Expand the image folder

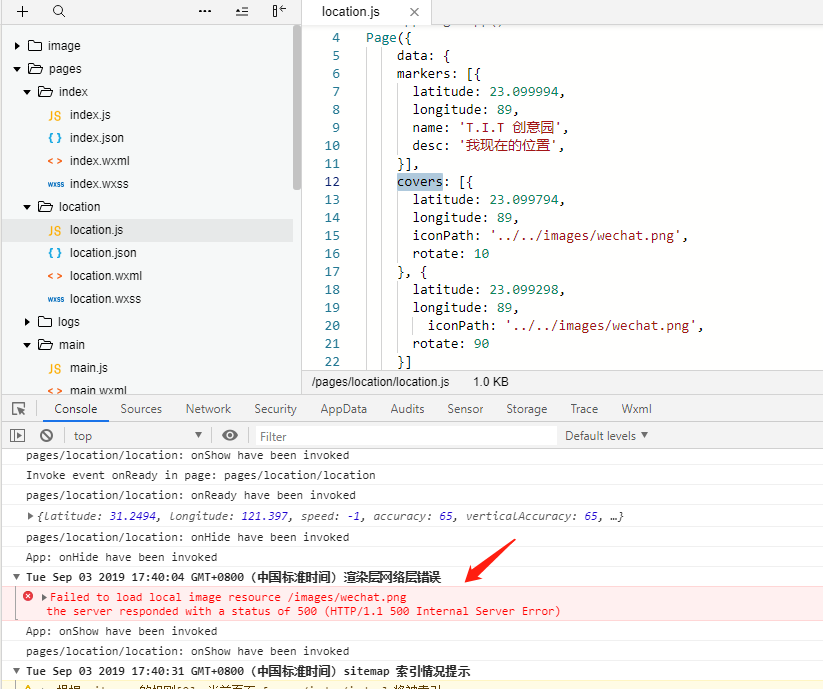(x=18, y=46)
